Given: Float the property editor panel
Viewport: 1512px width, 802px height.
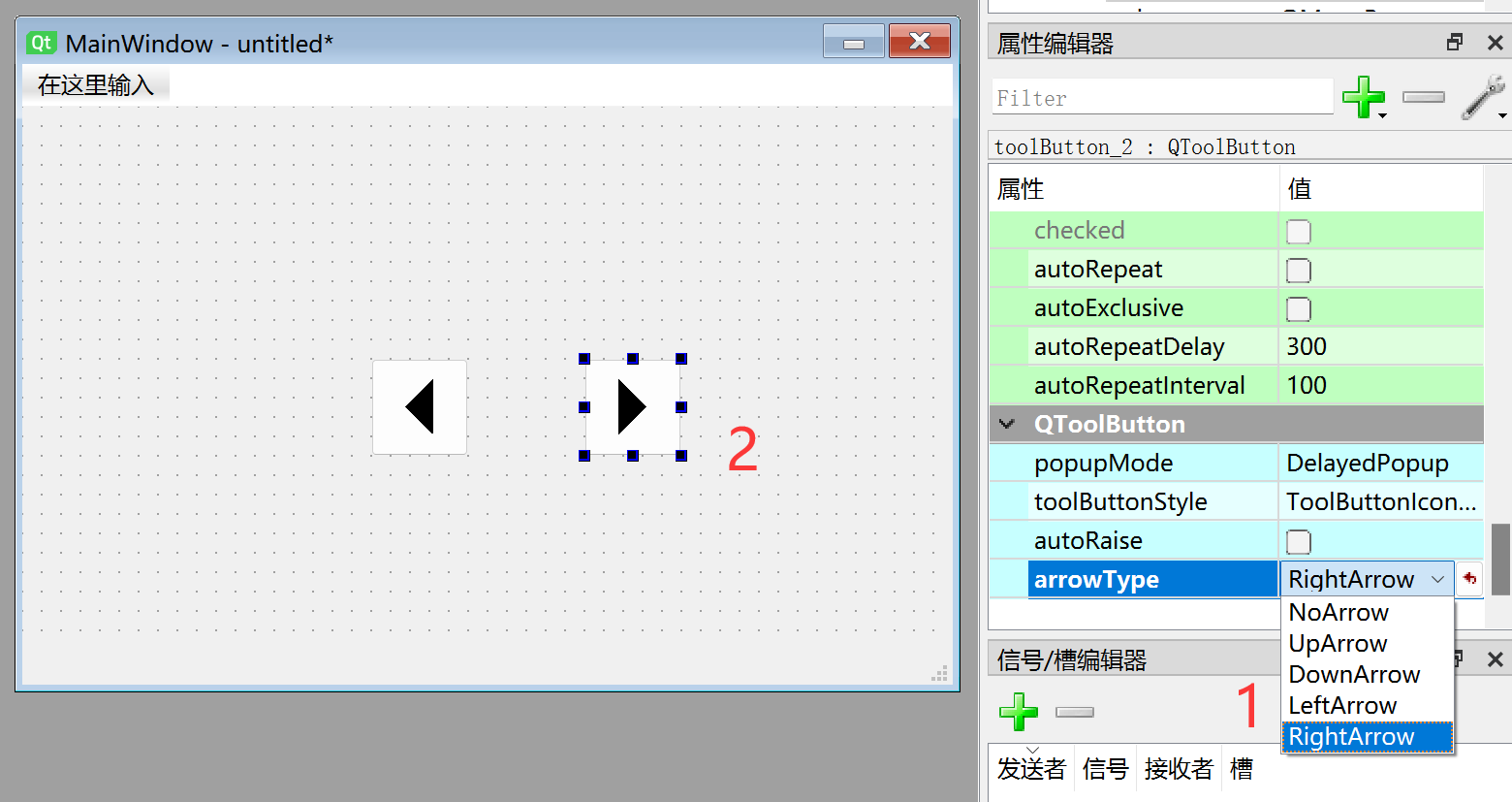Looking at the screenshot, I should tap(1455, 42).
